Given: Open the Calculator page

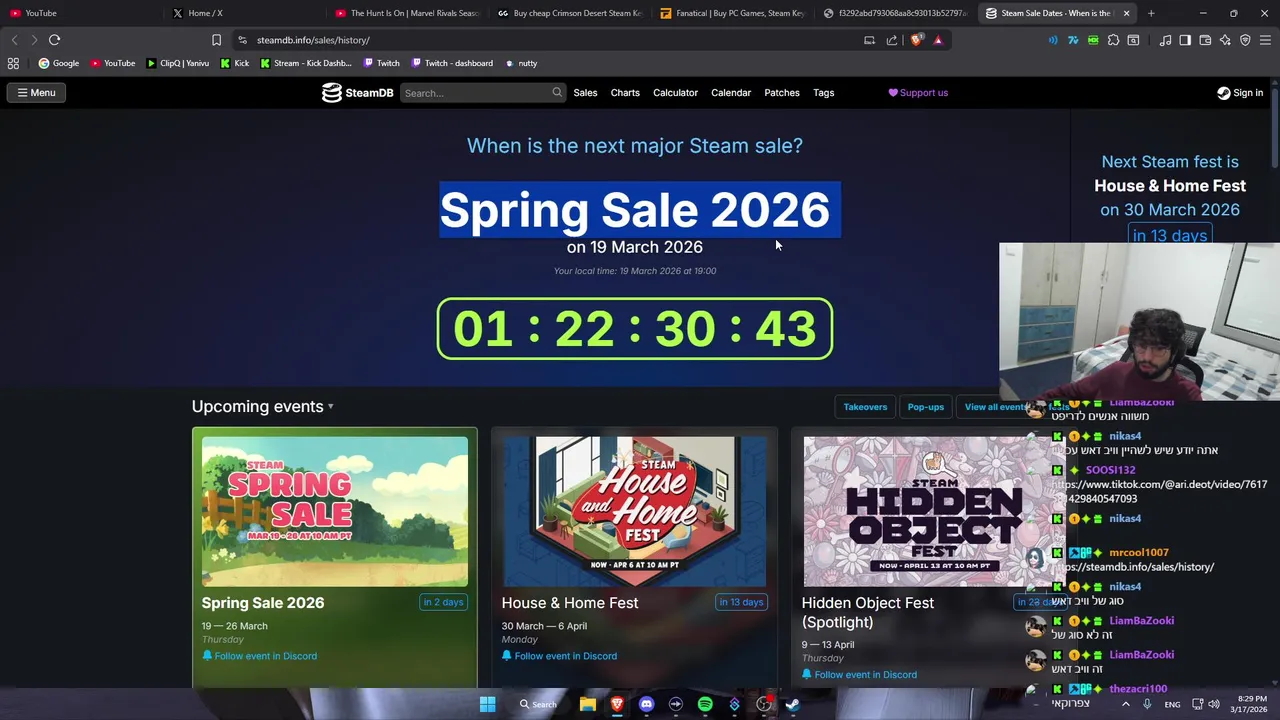Looking at the screenshot, I should (675, 93).
